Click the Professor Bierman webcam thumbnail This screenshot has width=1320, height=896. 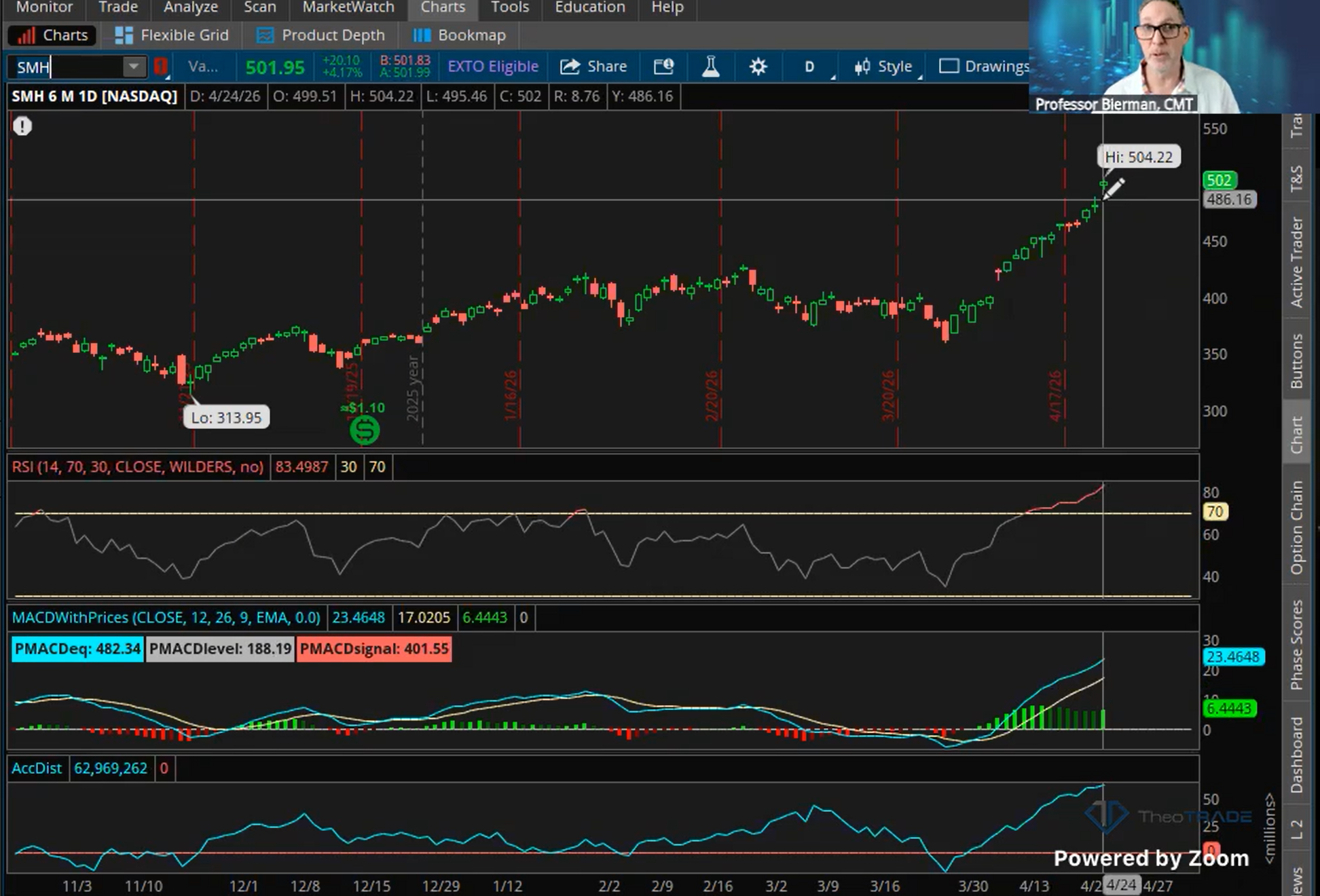pyautogui.click(x=1175, y=56)
